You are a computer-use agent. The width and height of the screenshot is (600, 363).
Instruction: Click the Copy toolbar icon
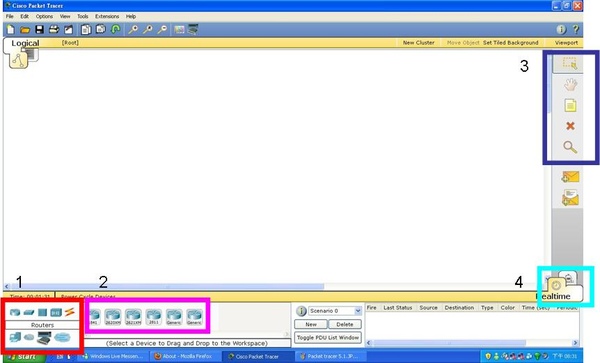[x=86, y=29]
